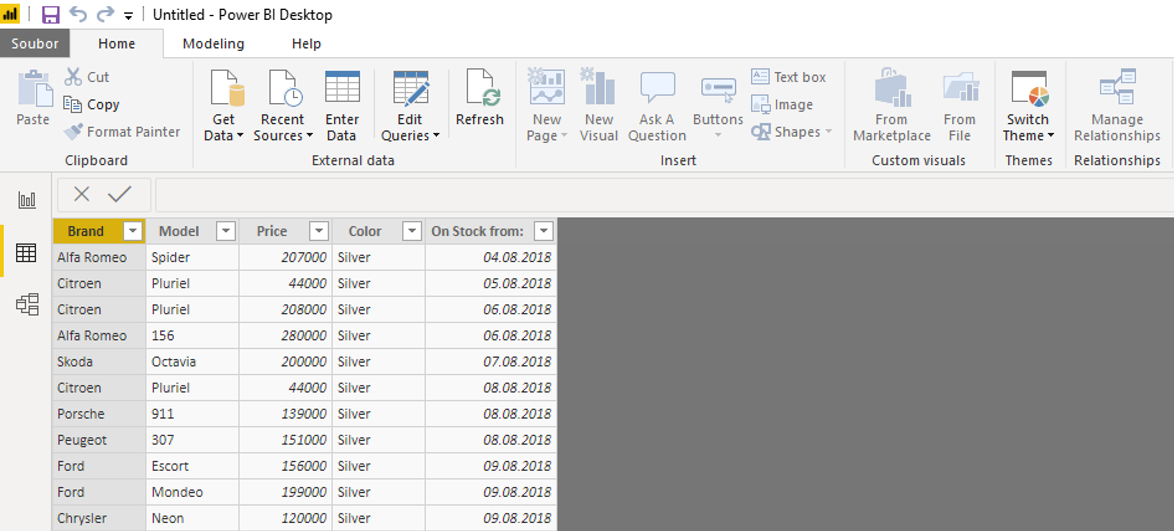The width and height of the screenshot is (1174, 531).
Task: Switch to Report view in sidebar
Action: (x=27, y=199)
